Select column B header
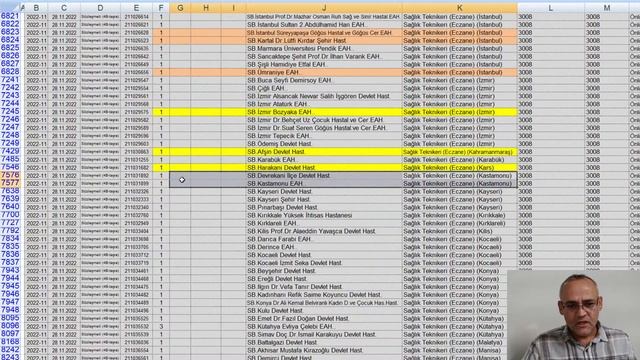The height and width of the screenshot is (360, 640). pos(36,8)
